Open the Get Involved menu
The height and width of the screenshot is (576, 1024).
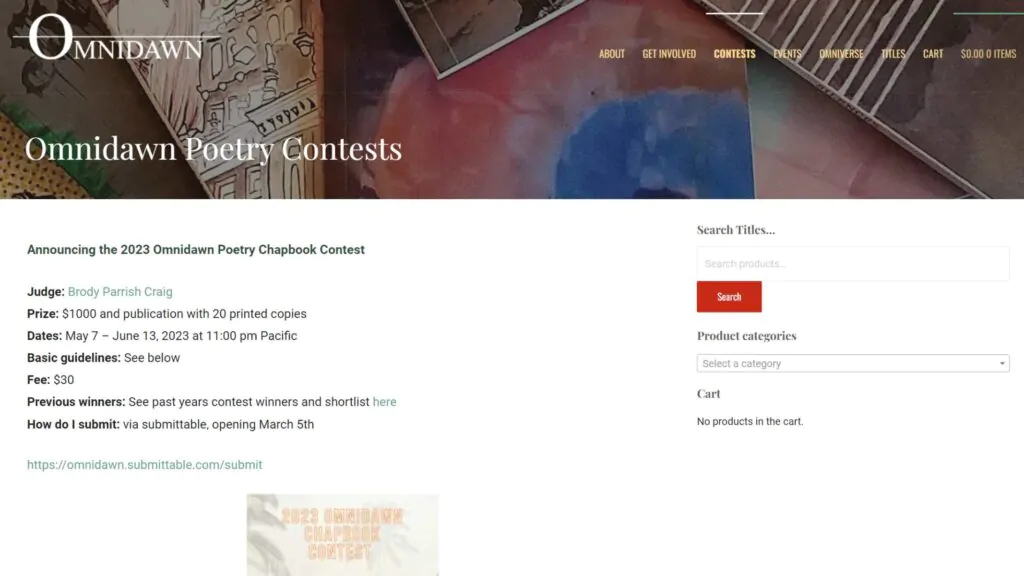pyautogui.click(x=669, y=54)
